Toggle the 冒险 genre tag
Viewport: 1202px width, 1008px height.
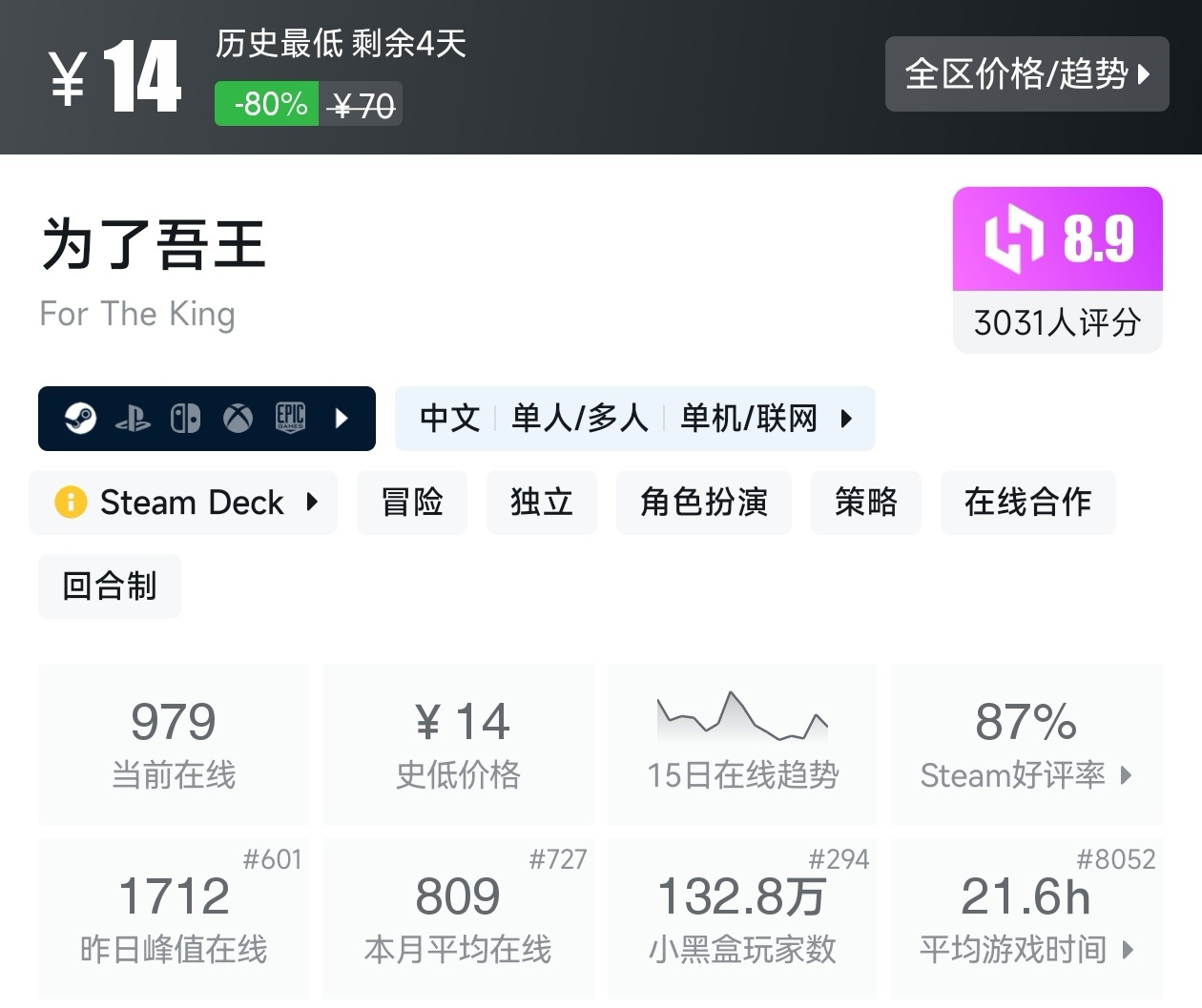[x=412, y=503]
